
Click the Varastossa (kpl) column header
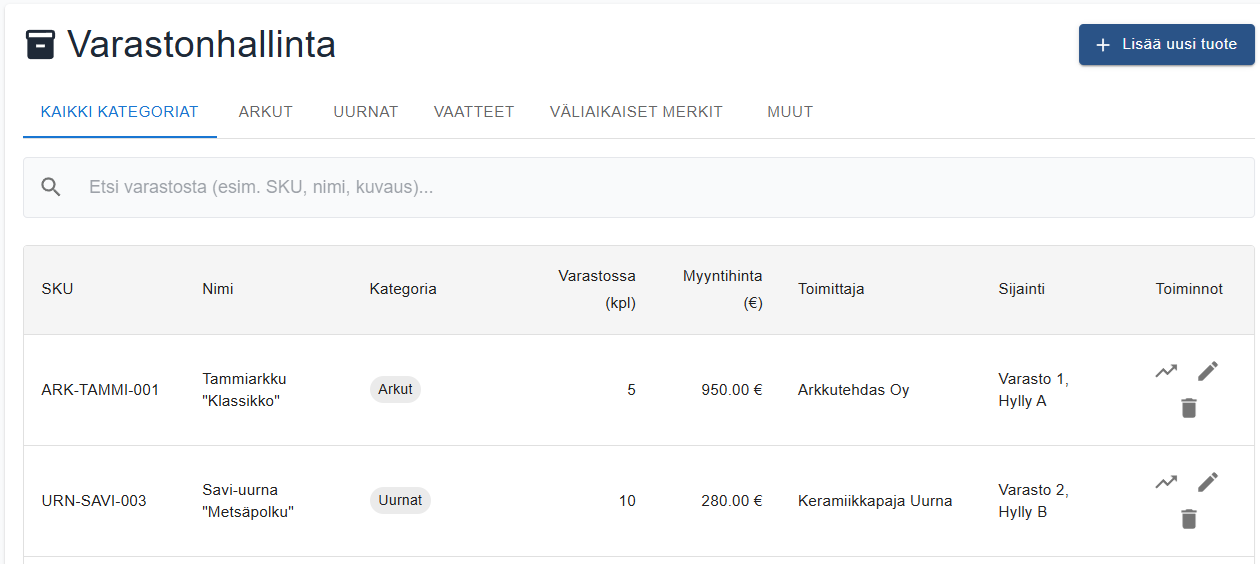point(597,289)
